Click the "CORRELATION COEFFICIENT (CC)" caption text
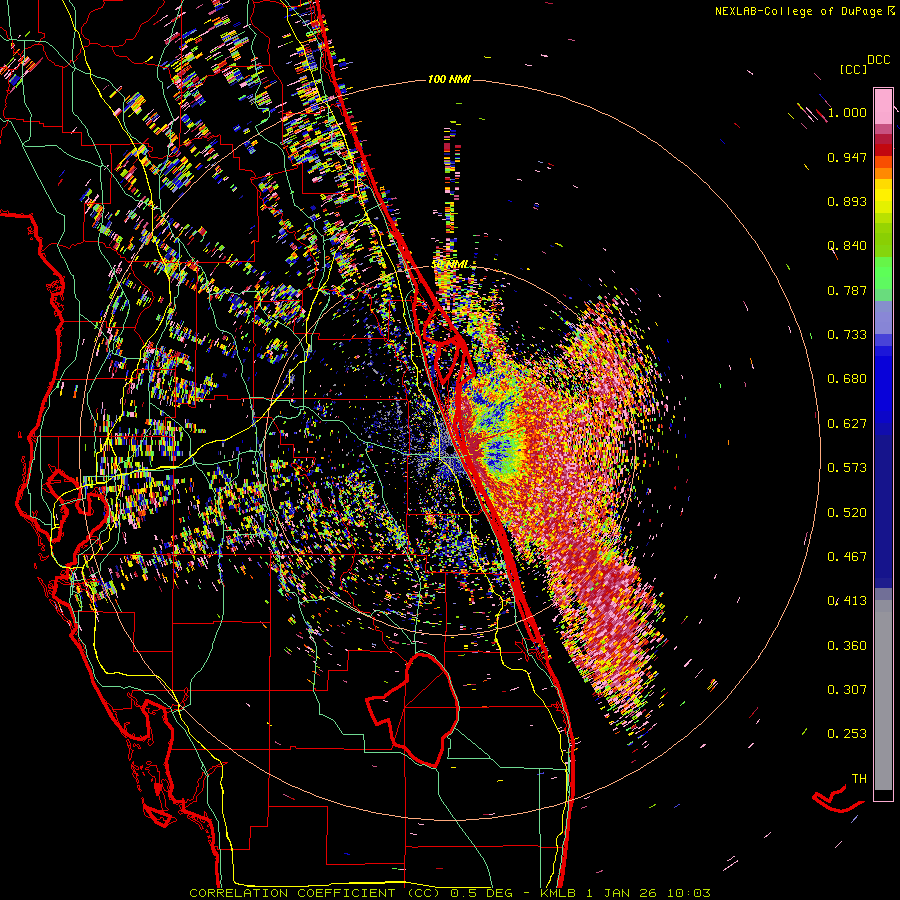This screenshot has width=900, height=900. click(x=315, y=893)
